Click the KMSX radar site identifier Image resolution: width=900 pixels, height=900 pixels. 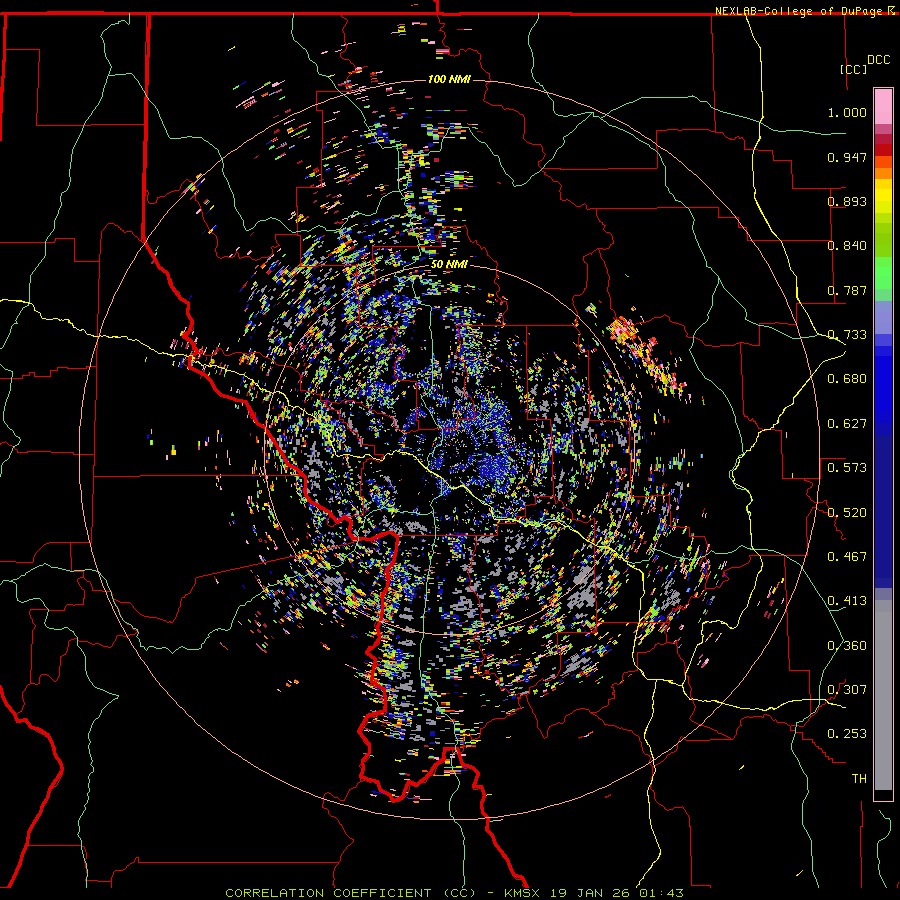point(523,893)
